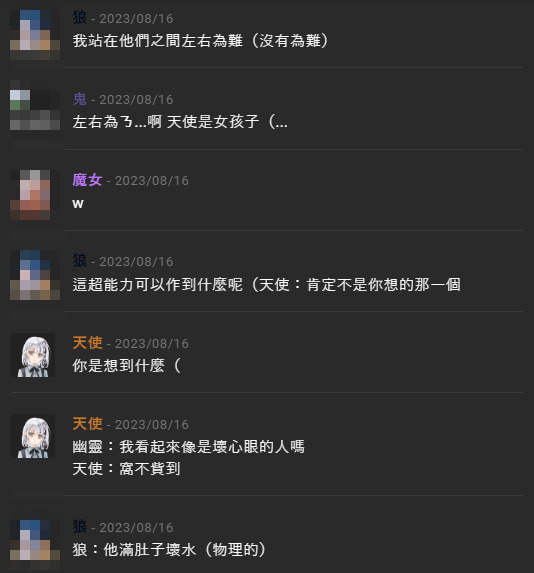The height and width of the screenshot is (573, 534).
Task: Click message line 天使：窩不貲到
Action: (x=126, y=469)
